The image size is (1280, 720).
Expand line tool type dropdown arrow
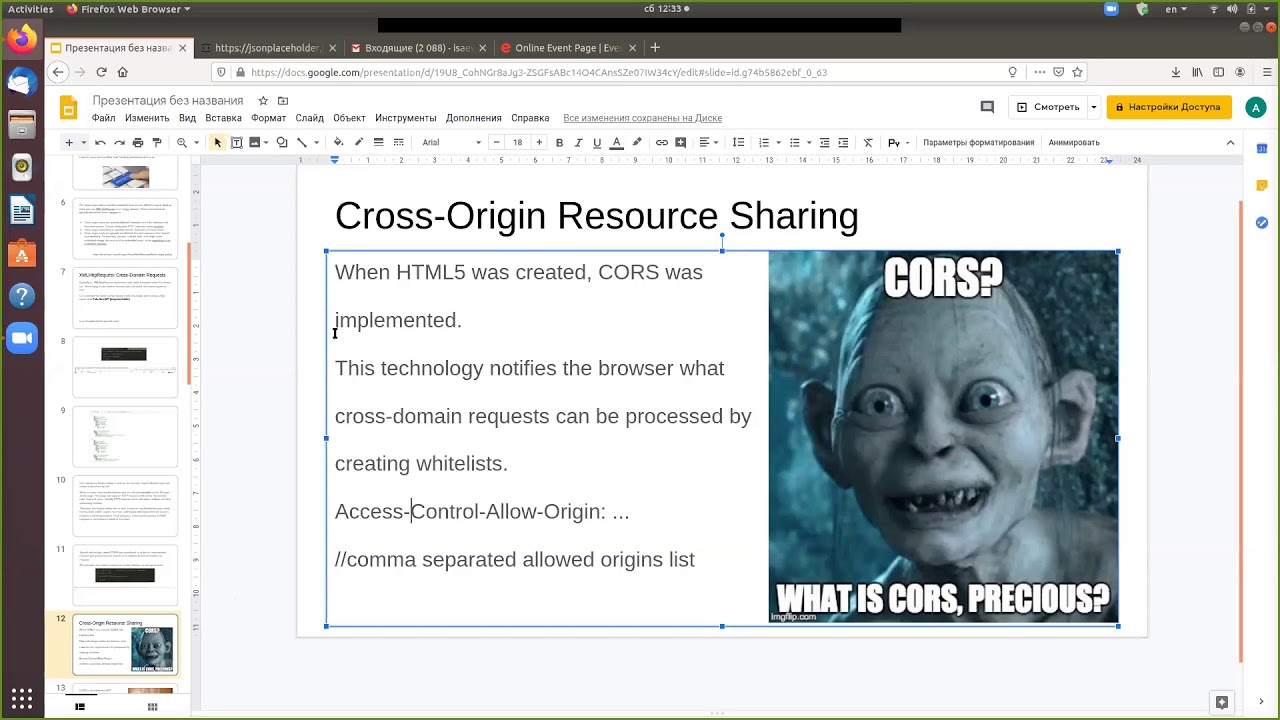coord(316,142)
